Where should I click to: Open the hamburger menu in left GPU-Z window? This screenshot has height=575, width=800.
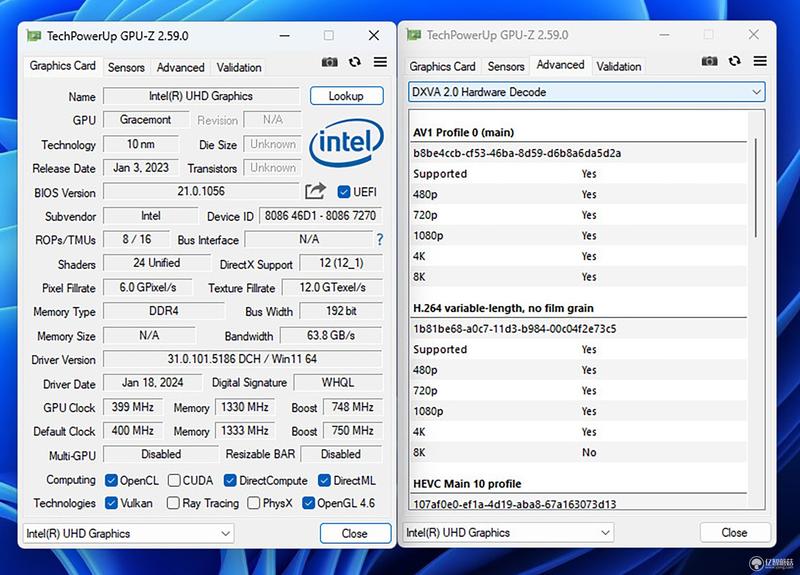point(380,62)
